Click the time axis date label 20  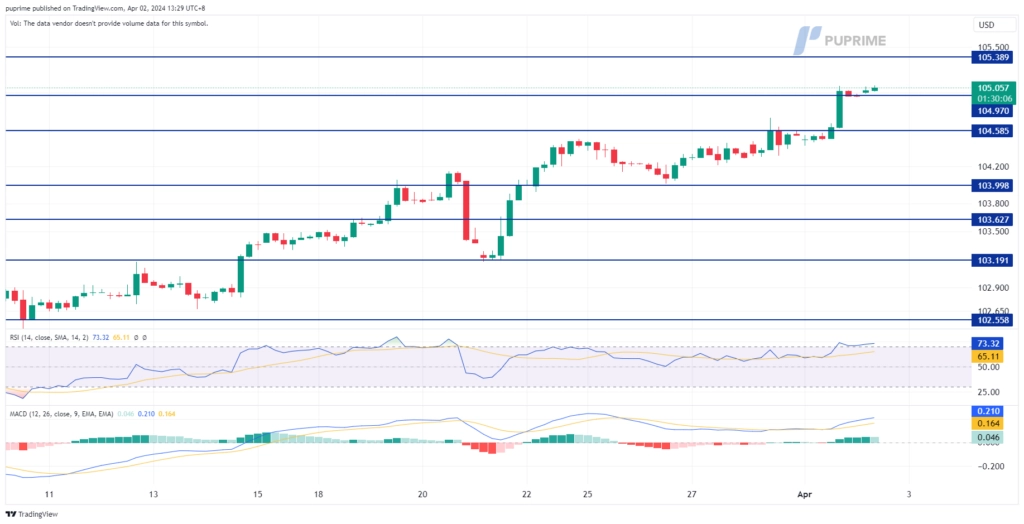point(422,494)
